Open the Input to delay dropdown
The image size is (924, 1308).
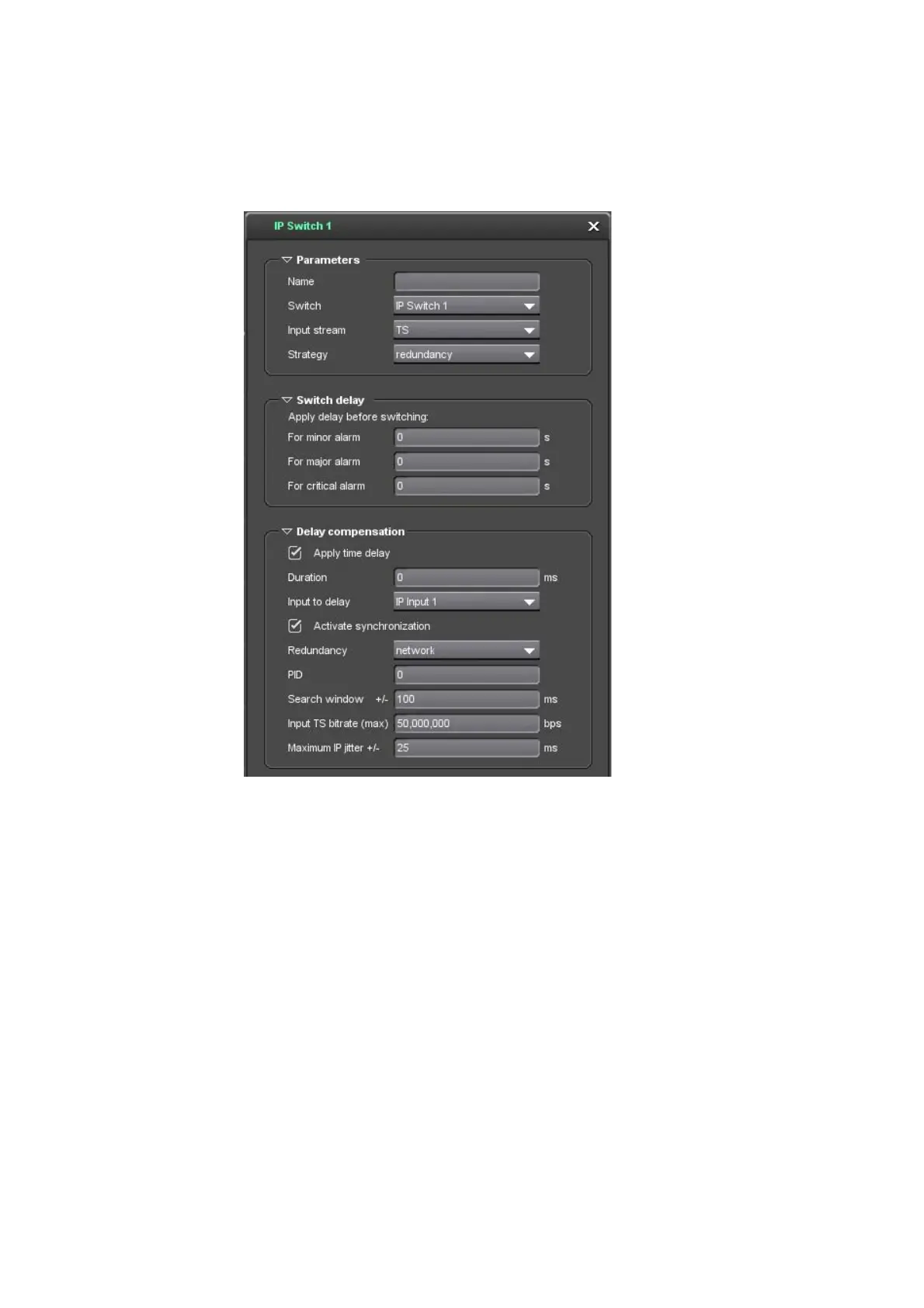(x=467, y=602)
